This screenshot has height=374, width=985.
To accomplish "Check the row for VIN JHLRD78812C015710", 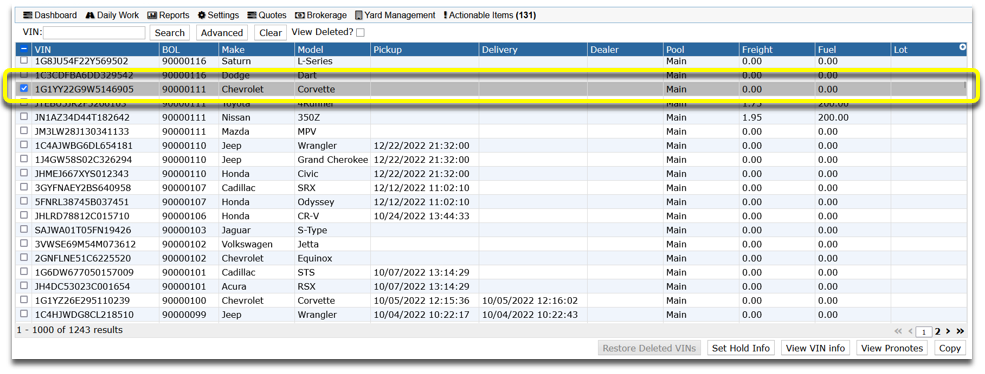I will pyautogui.click(x=24, y=216).
